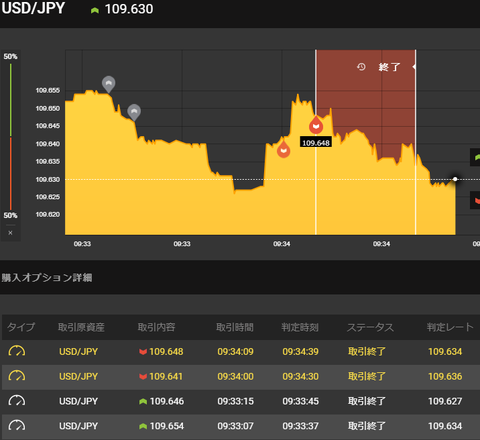Click the green arrow next to 109.630 header
The height and width of the screenshot is (440, 480).
(x=95, y=10)
